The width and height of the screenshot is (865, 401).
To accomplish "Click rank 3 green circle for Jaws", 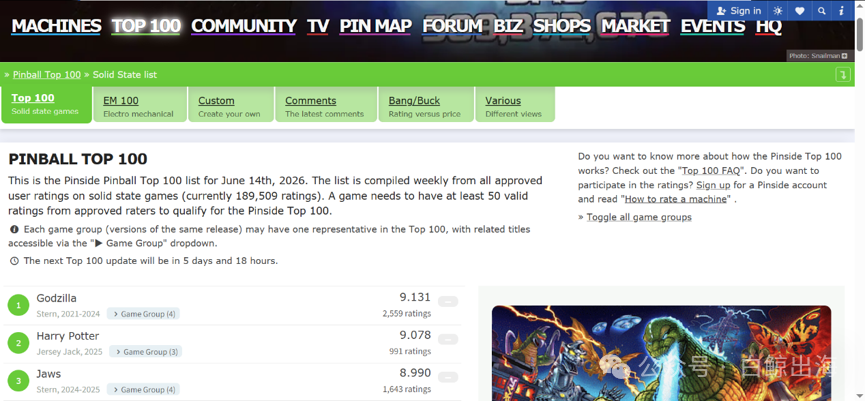I will coord(18,381).
